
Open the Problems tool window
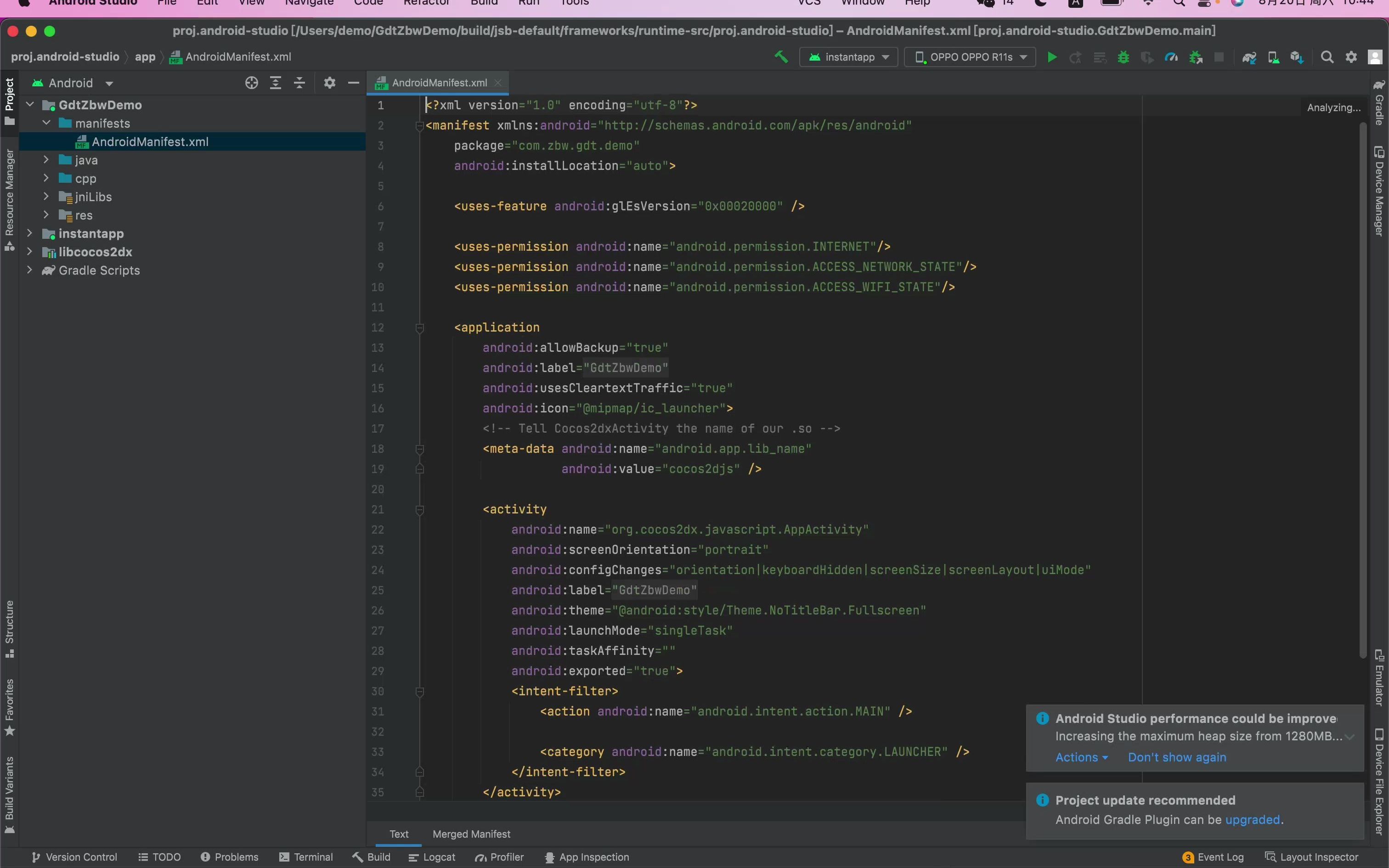point(230,857)
